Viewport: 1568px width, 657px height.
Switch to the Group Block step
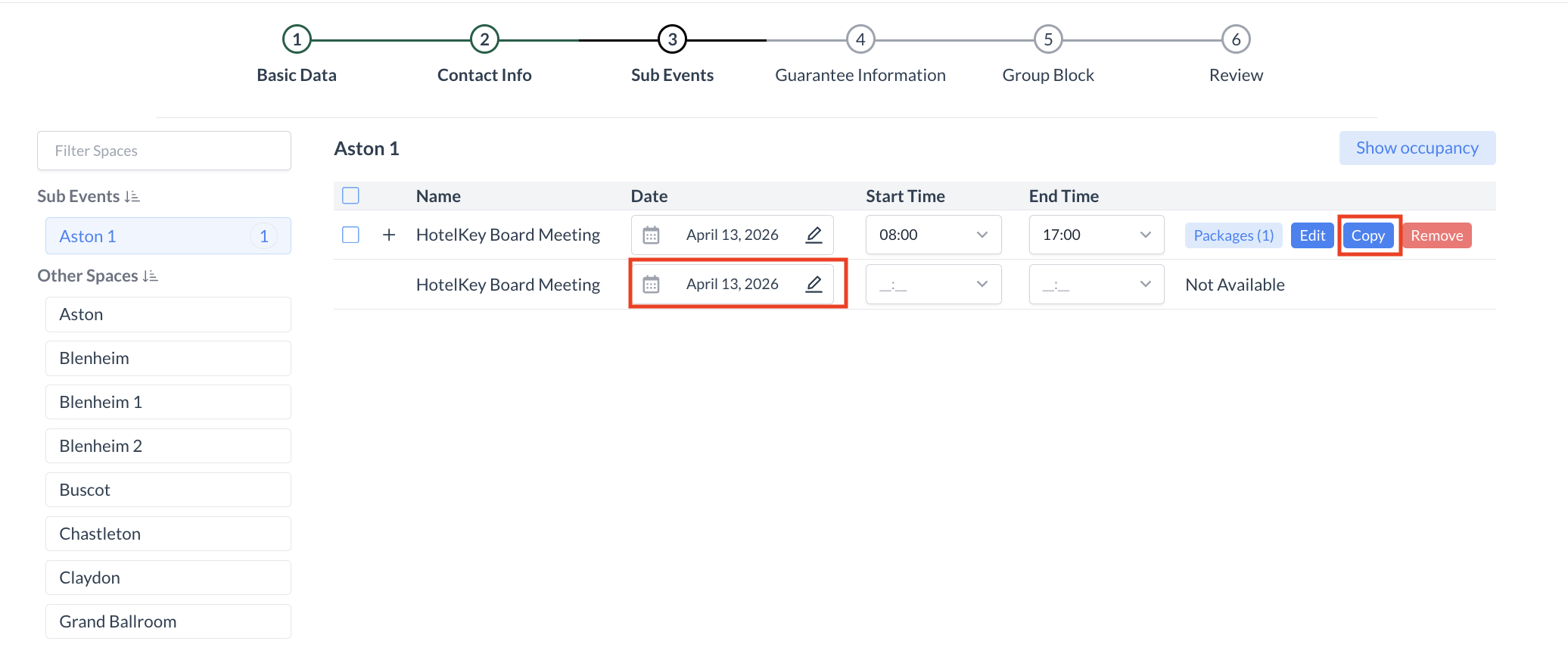click(1047, 39)
